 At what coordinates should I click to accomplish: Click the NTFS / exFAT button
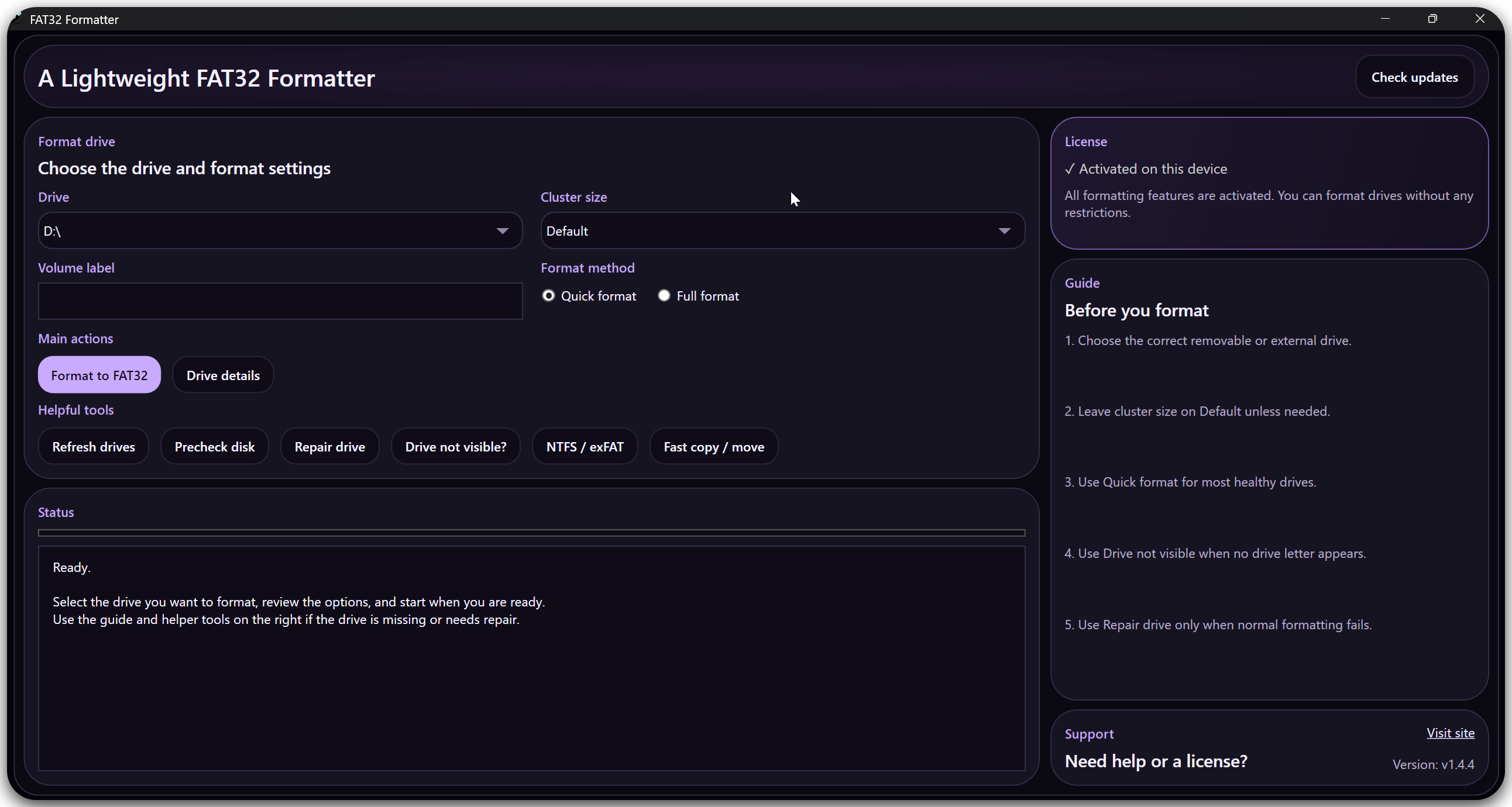click(x=585, y=447)
